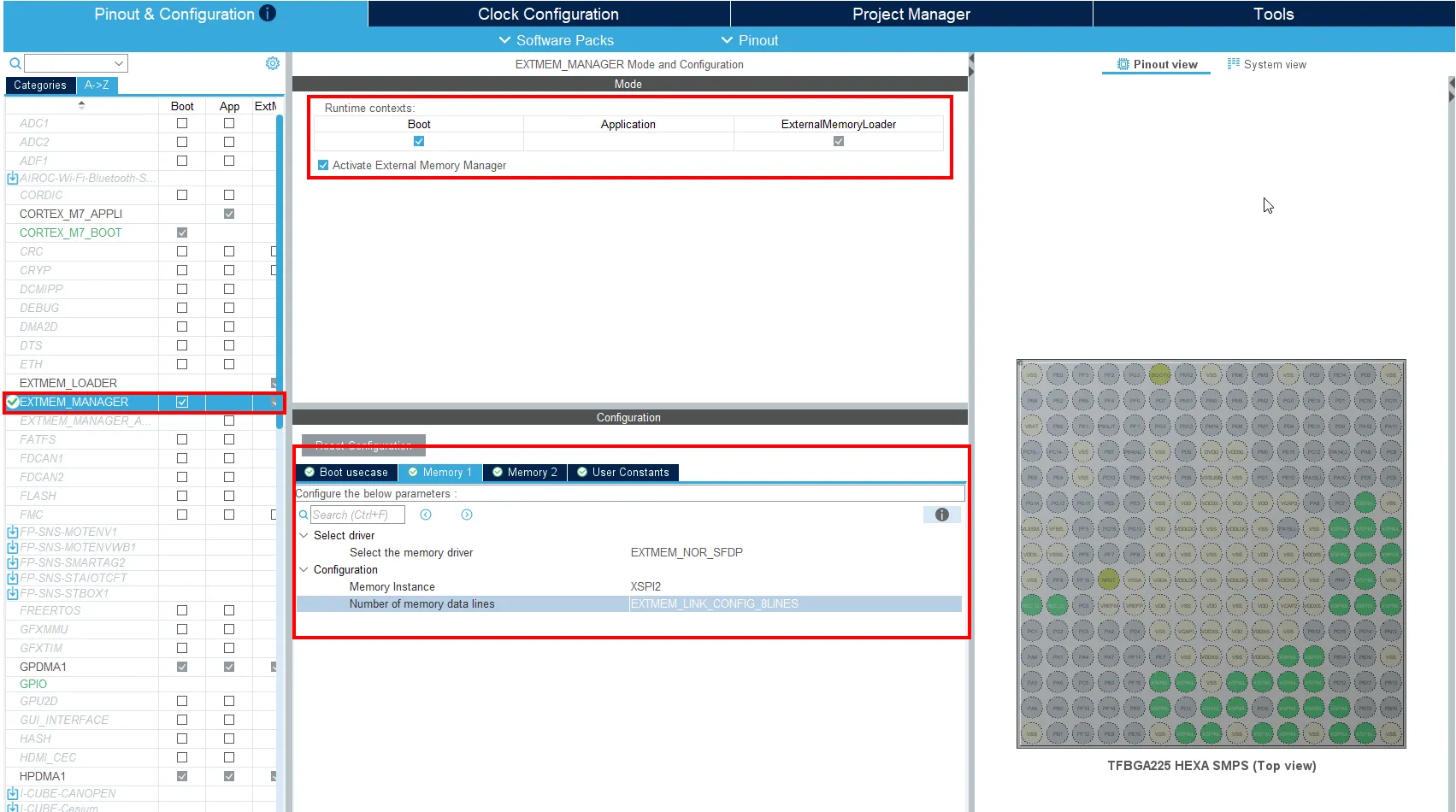The image size is (1456, 812).
Task: Click the download icon beside FP-SNS-STAIOTCFT
Action: (x=13, y=578)
